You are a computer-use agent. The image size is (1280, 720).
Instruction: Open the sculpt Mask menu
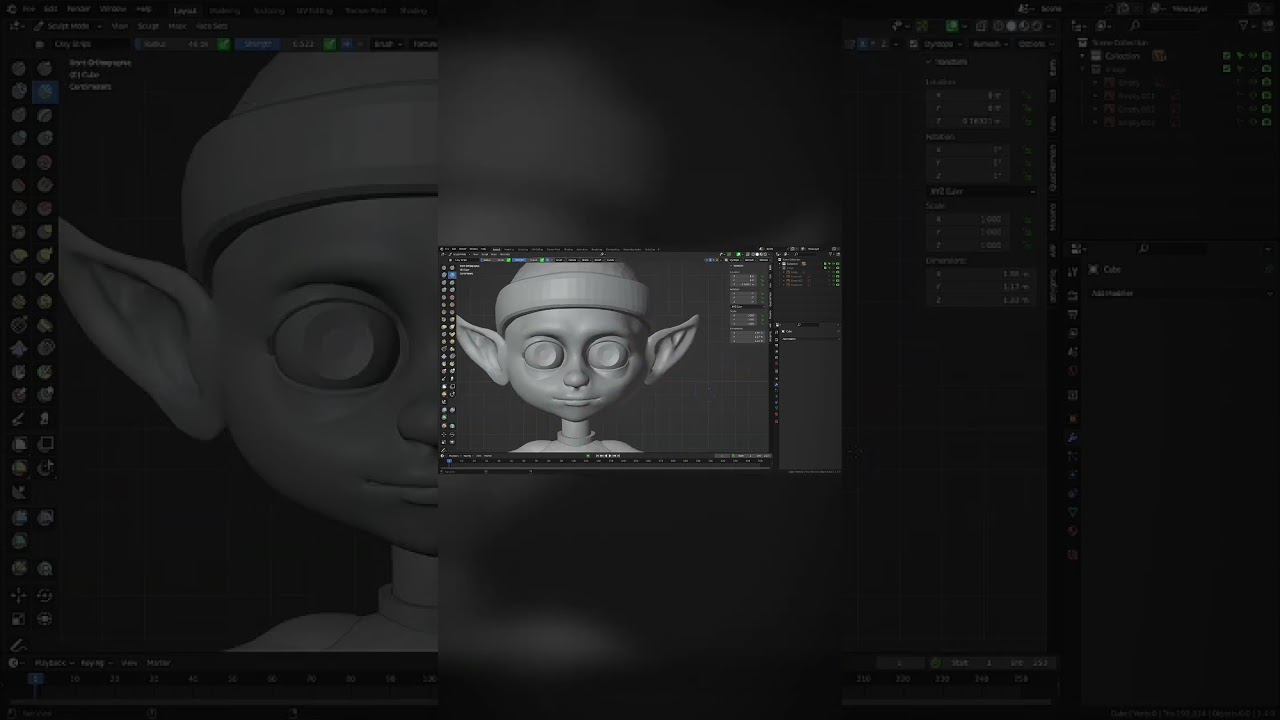[x=177, y=26]
